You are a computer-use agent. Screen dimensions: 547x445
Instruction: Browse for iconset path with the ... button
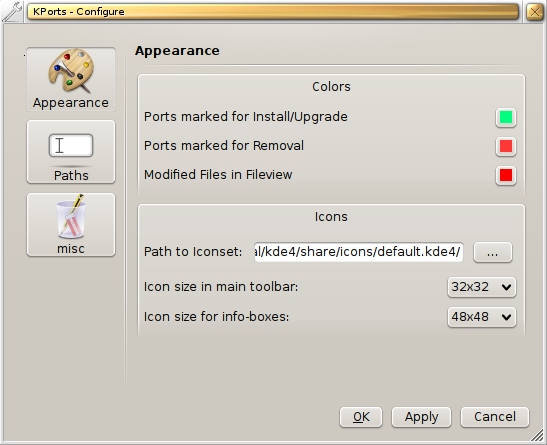[x=493, y=252]
